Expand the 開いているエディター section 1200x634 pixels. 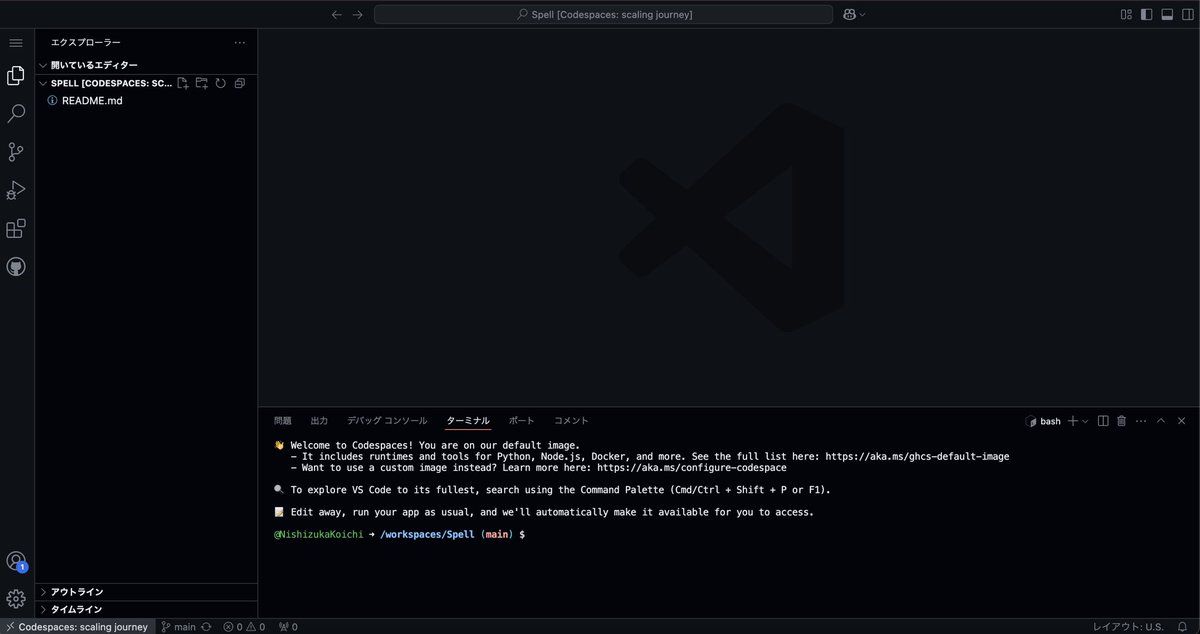point(146,65)
